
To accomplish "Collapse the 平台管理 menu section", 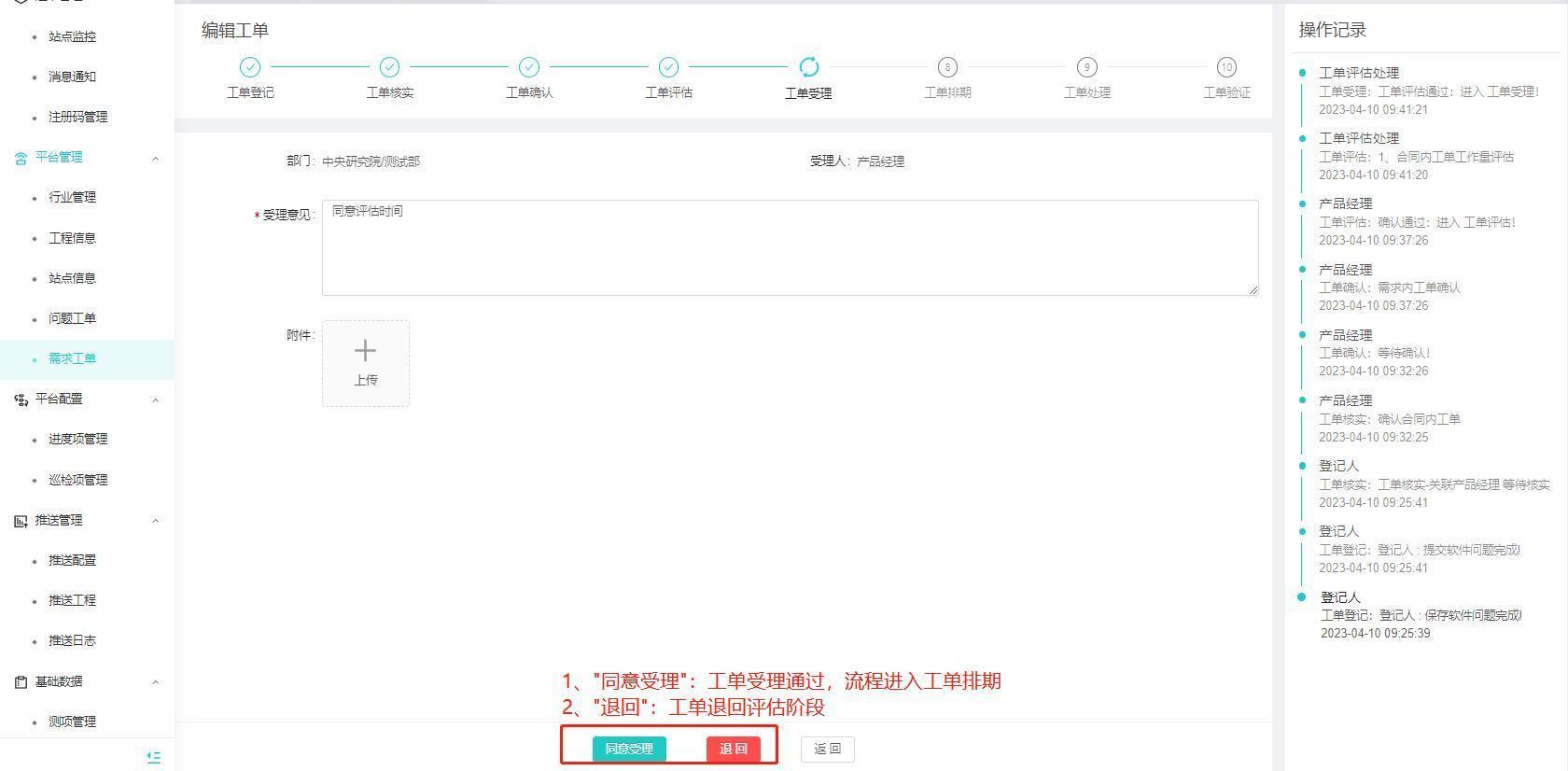I will coord(155,158).
